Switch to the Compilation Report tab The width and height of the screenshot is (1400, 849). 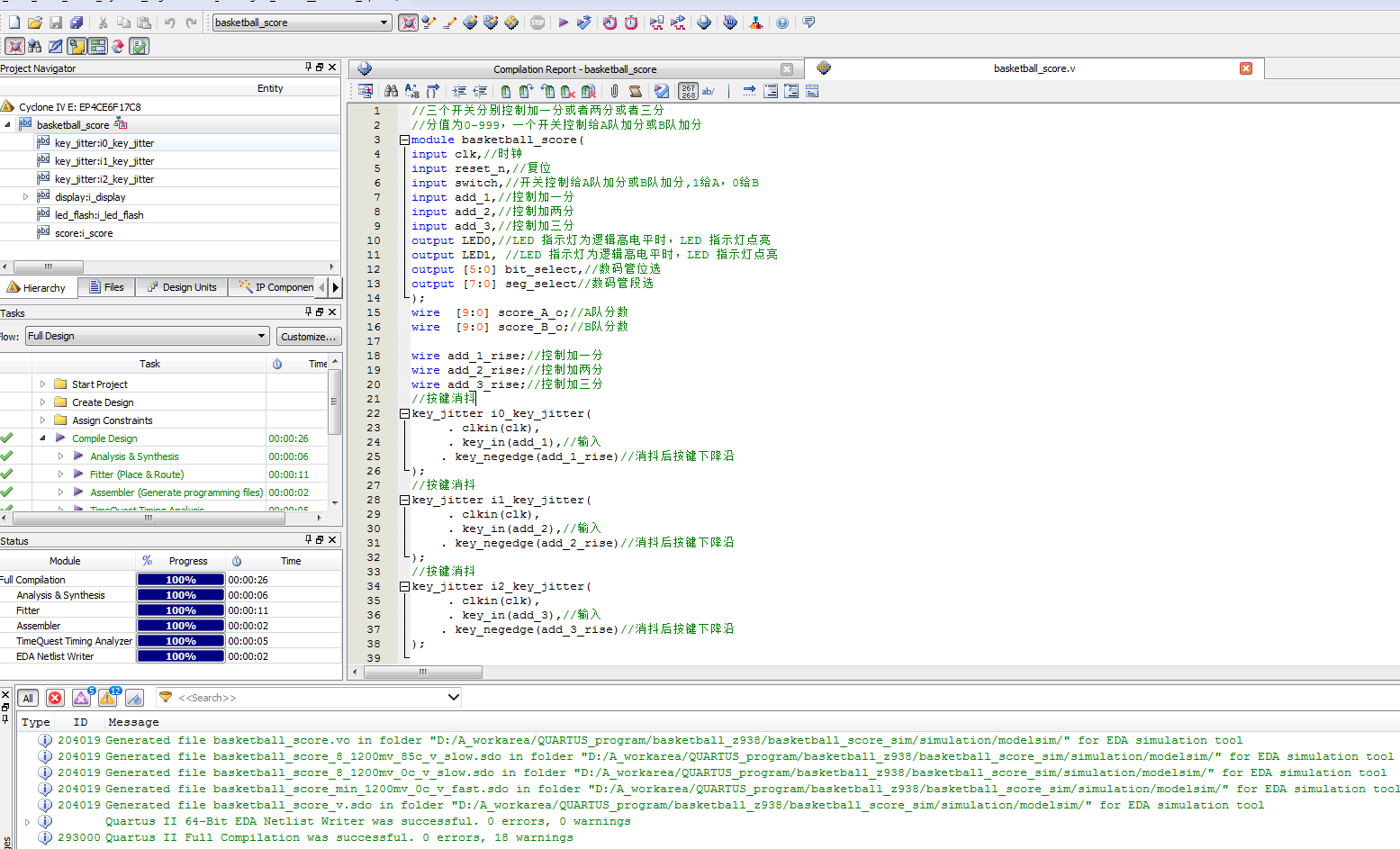pyautogui.click(x=574, y=69)
